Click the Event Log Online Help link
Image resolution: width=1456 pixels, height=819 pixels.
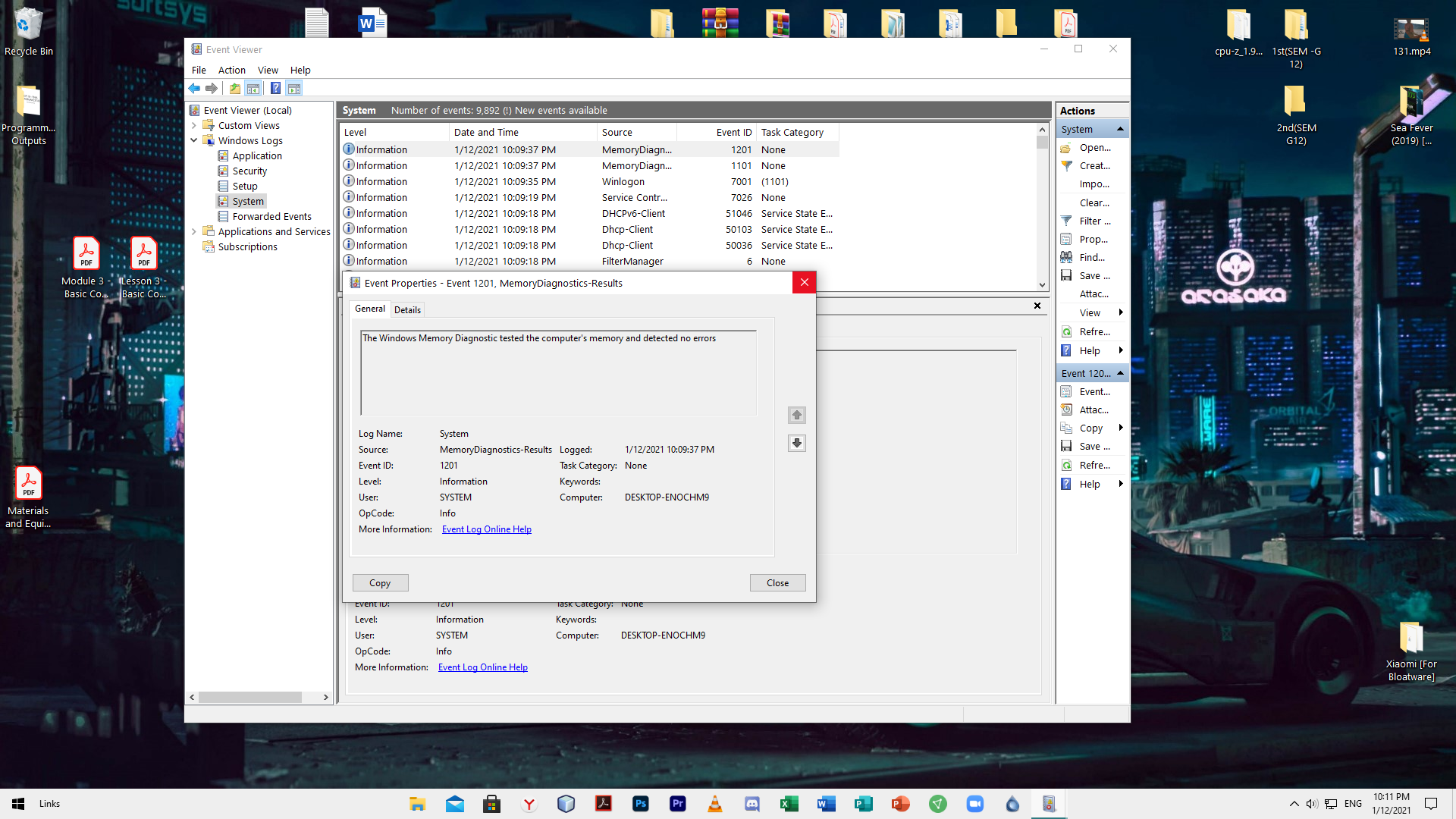pos(487,529)
